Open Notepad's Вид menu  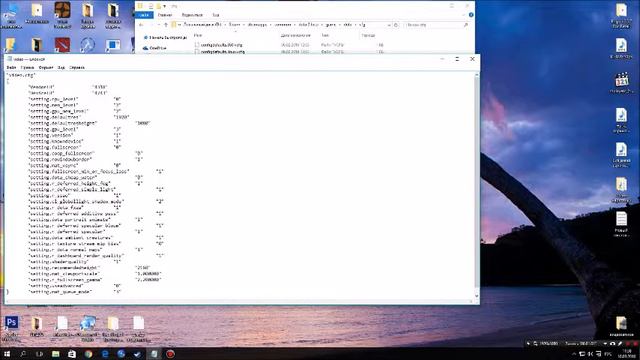pos(61,67)
